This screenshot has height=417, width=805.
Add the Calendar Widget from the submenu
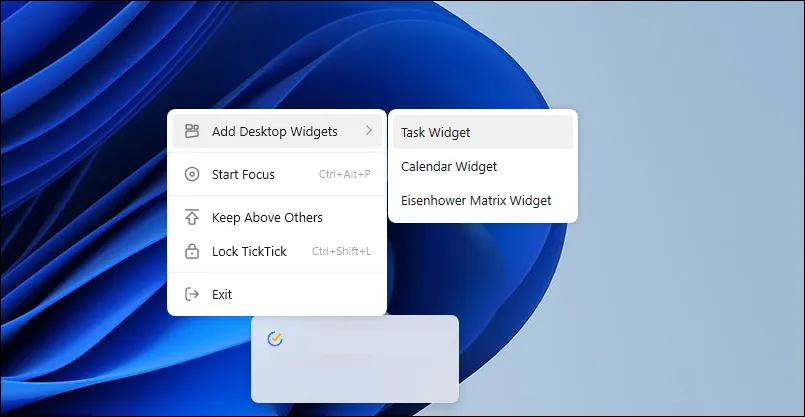tap(483, 166)
